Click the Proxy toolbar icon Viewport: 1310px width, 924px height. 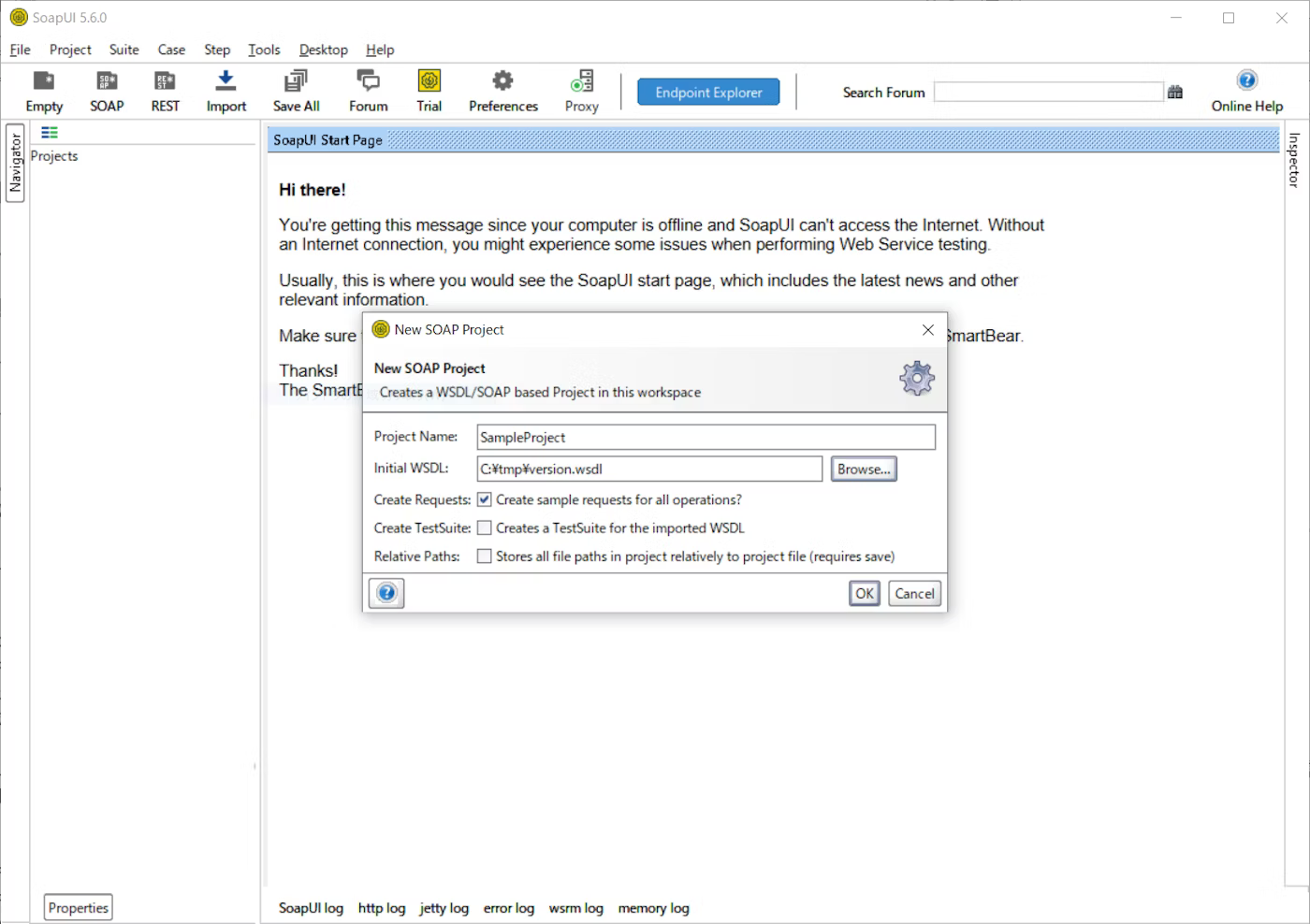pos(581,82)
